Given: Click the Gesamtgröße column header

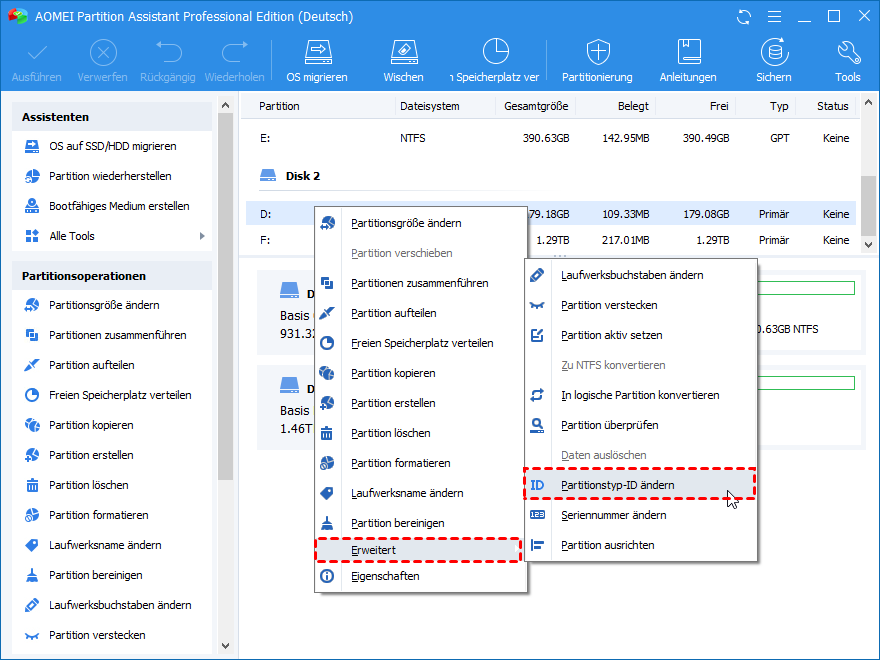Looking at the screenshot, I should point(536,106).
